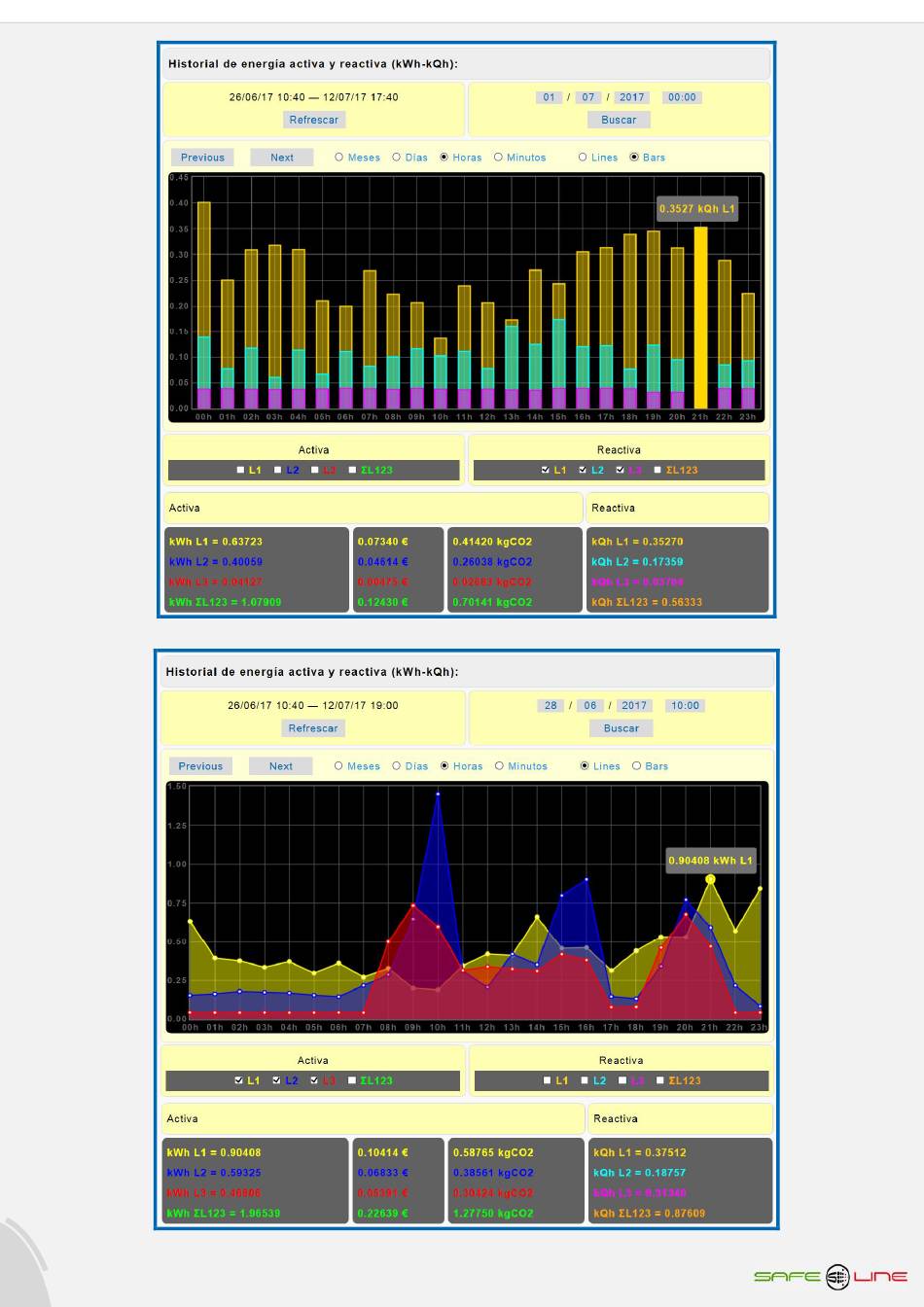Click month field 07 in bar-chart panel

[588, 97]
